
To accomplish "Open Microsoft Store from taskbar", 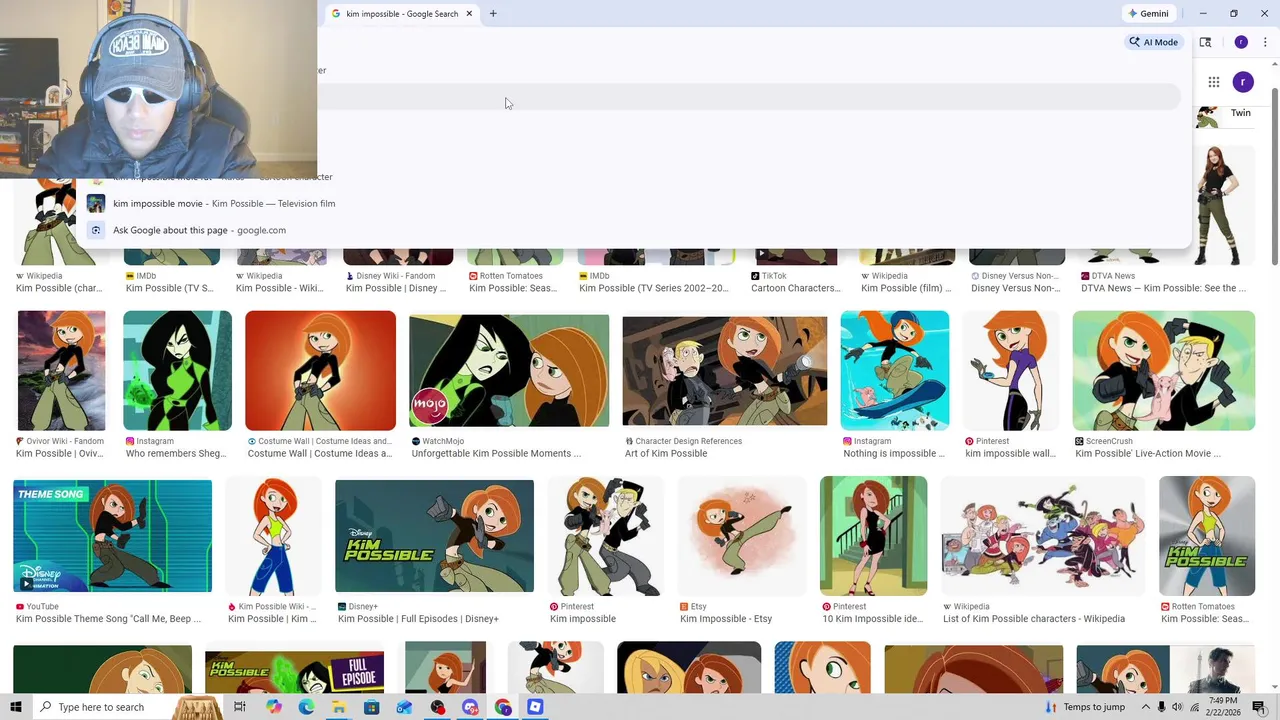I will (x=371, y=707).
